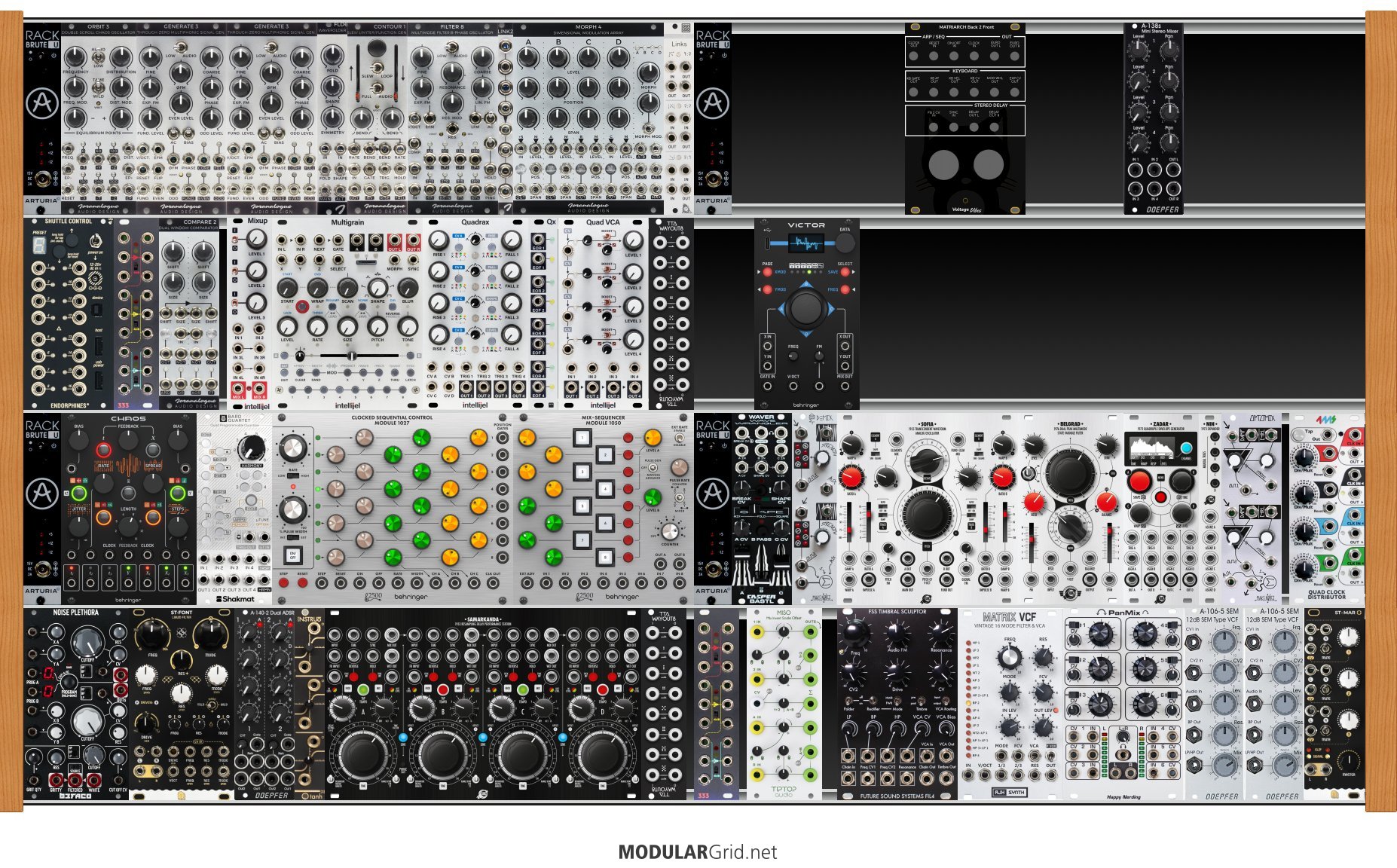Click the FREQ knob on Matrix VCF

(1010, 658)
